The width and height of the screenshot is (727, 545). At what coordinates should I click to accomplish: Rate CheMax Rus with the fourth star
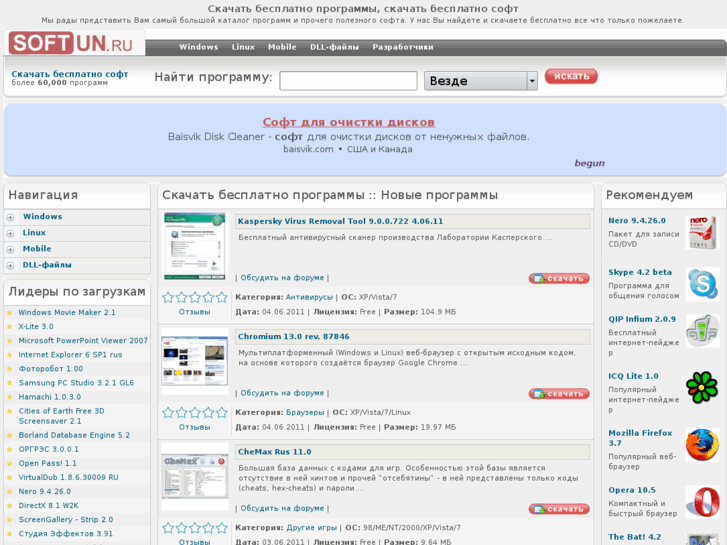pyautogui.click(x=209, y=527)
